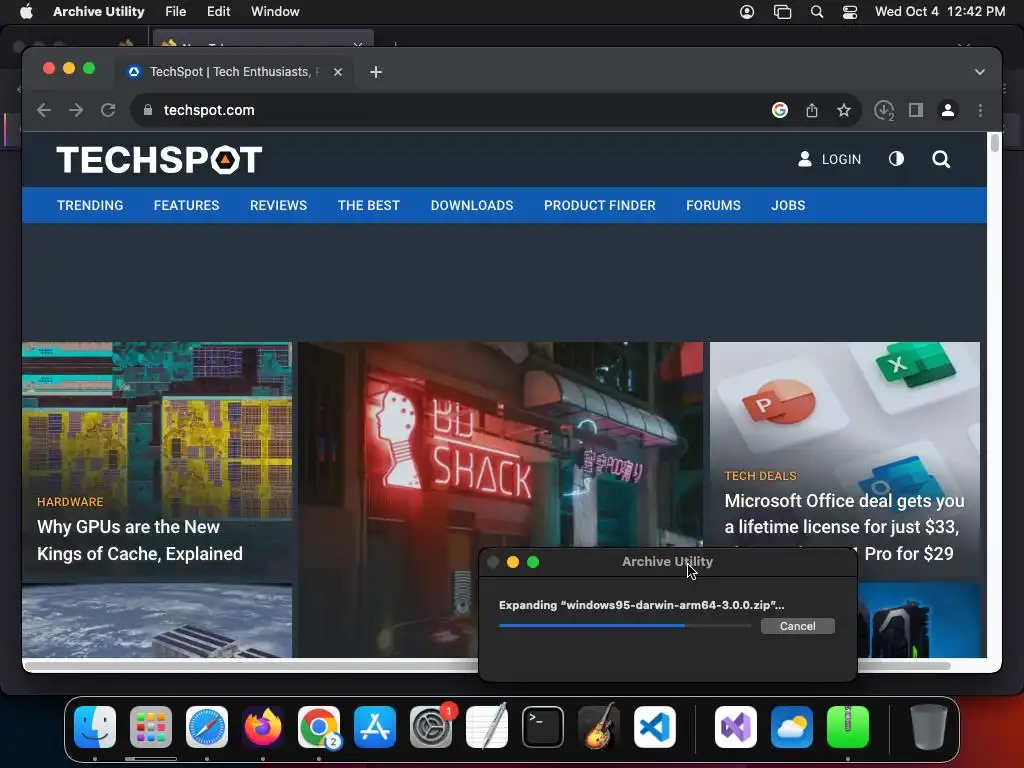Expand Chrome tab search chevron
Image resolution: width=1024 pixels, height=768 pixels.
click(x=980, y=72)
